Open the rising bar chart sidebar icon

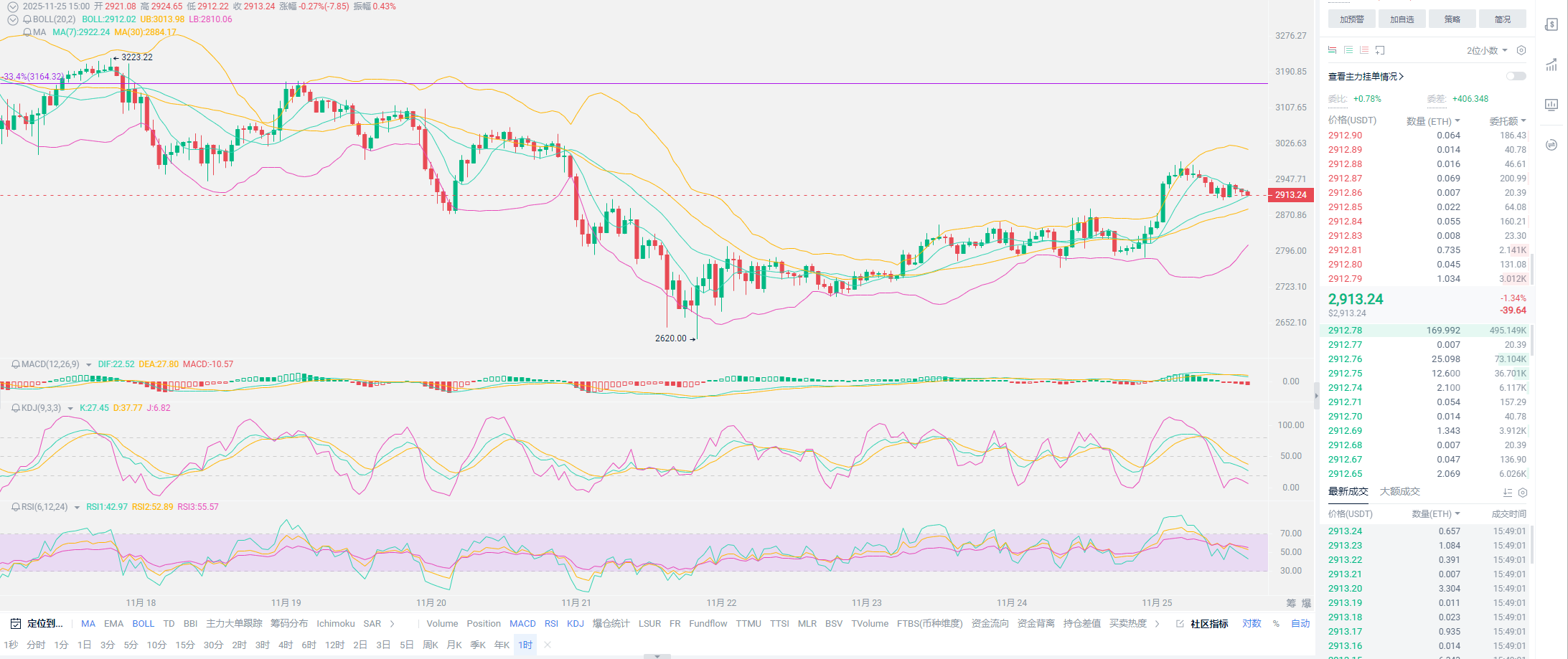1551,65
